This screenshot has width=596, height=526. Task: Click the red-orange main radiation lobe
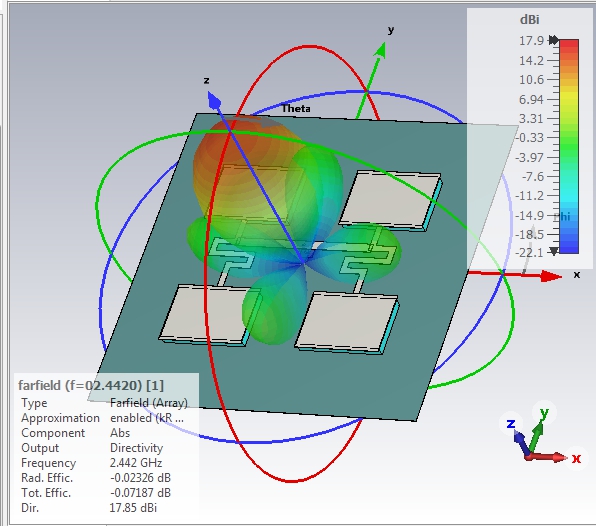click(x=243, y=171)
